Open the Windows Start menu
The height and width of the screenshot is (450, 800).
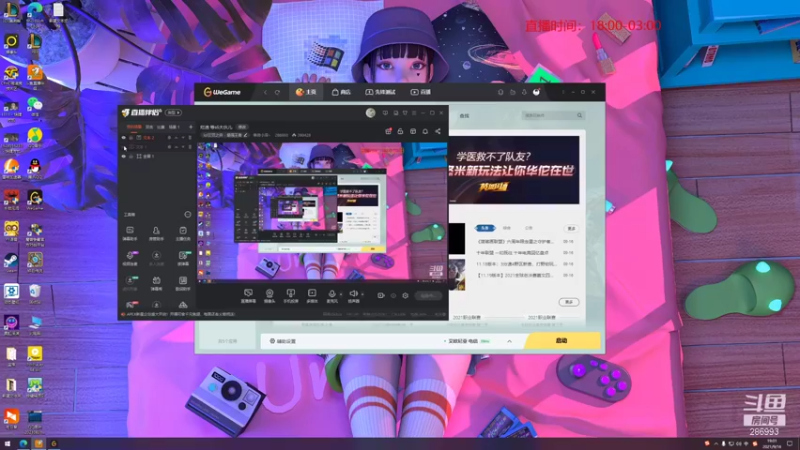[x=7, y=444]
